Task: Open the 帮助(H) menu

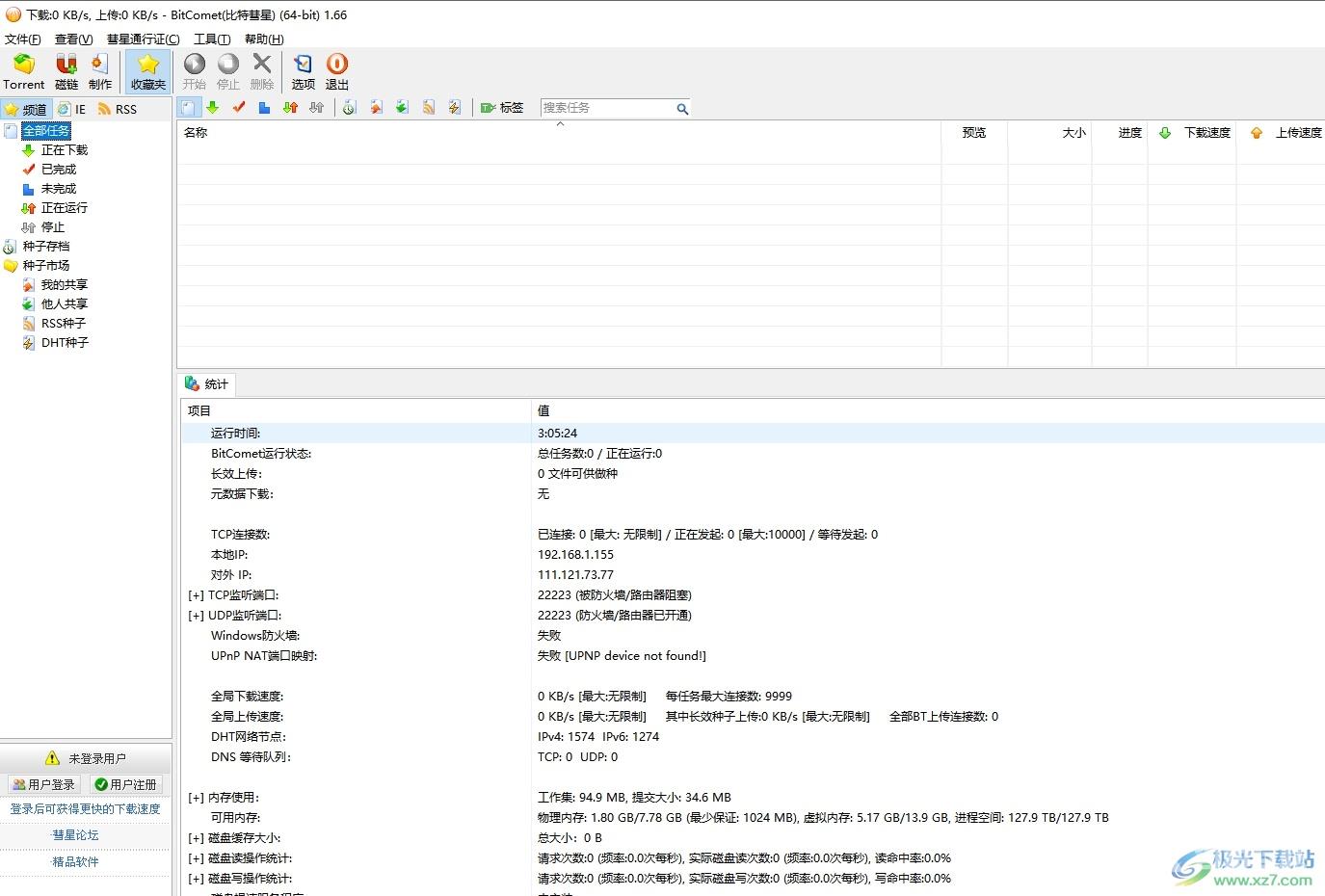Action: point(264,40)
